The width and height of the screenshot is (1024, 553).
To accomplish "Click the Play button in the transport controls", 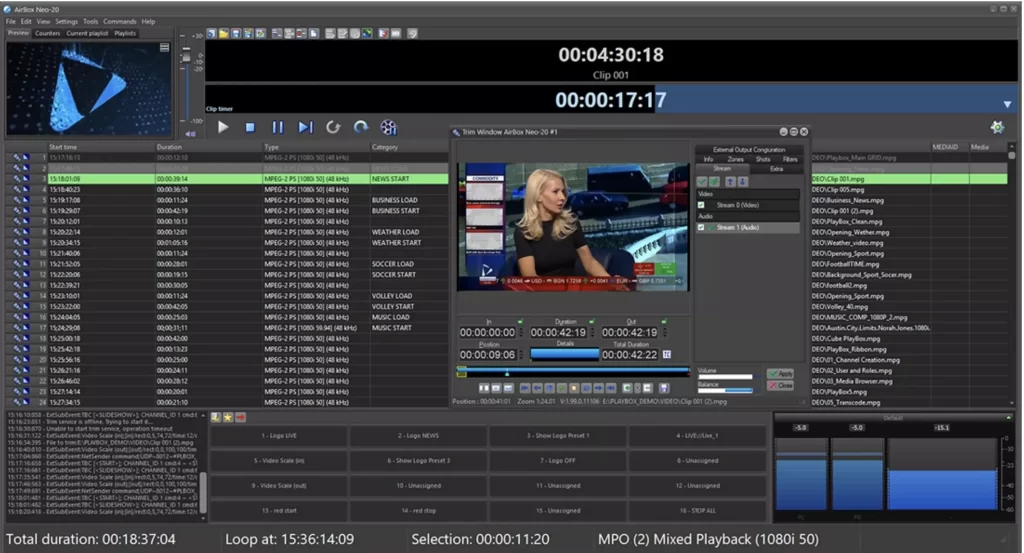I will [223, 127].
